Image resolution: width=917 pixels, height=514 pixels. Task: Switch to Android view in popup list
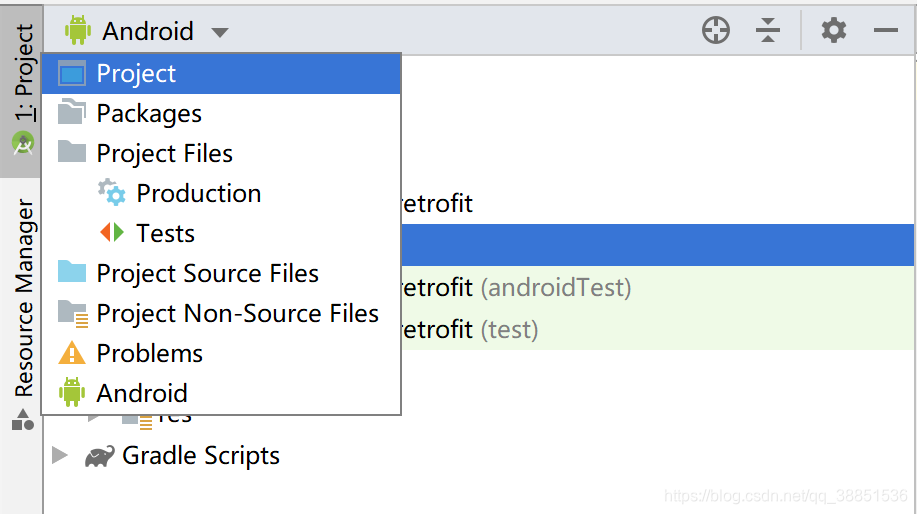(221, 393)
